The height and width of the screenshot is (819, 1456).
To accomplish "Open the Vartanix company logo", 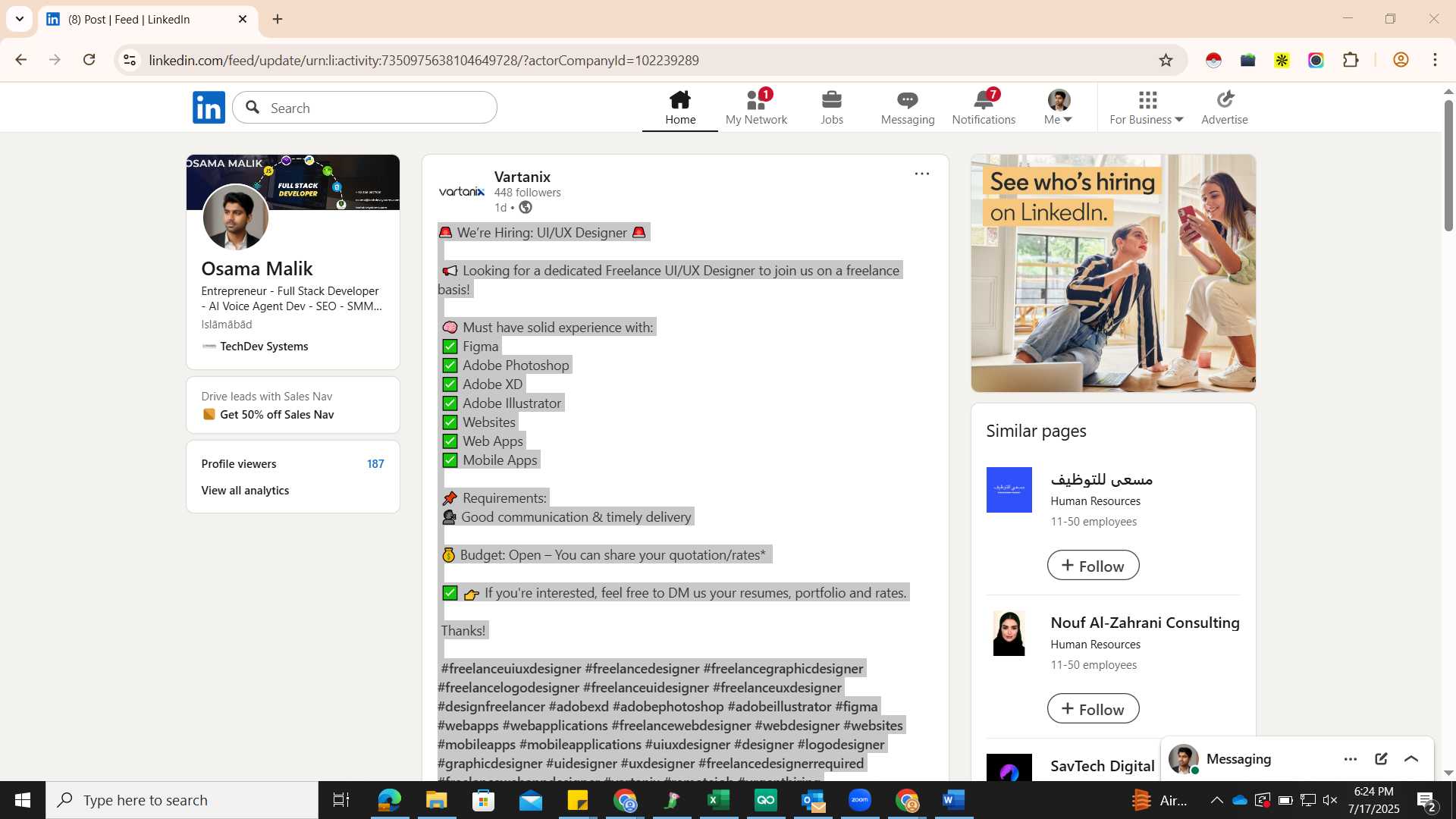I will tap(462, 191).
